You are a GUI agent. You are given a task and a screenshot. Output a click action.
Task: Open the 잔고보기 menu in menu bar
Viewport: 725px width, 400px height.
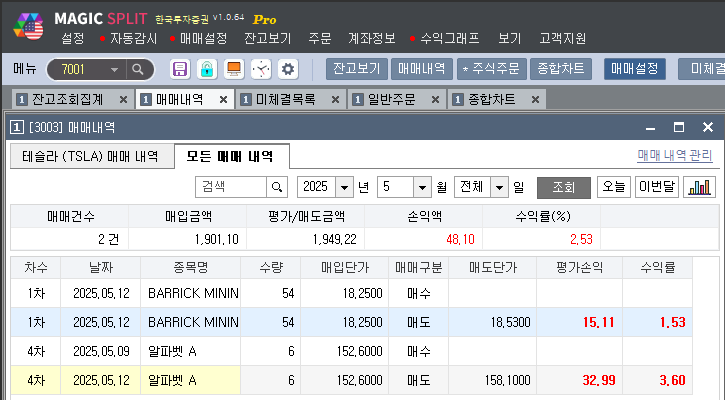[x=268, y=38]
